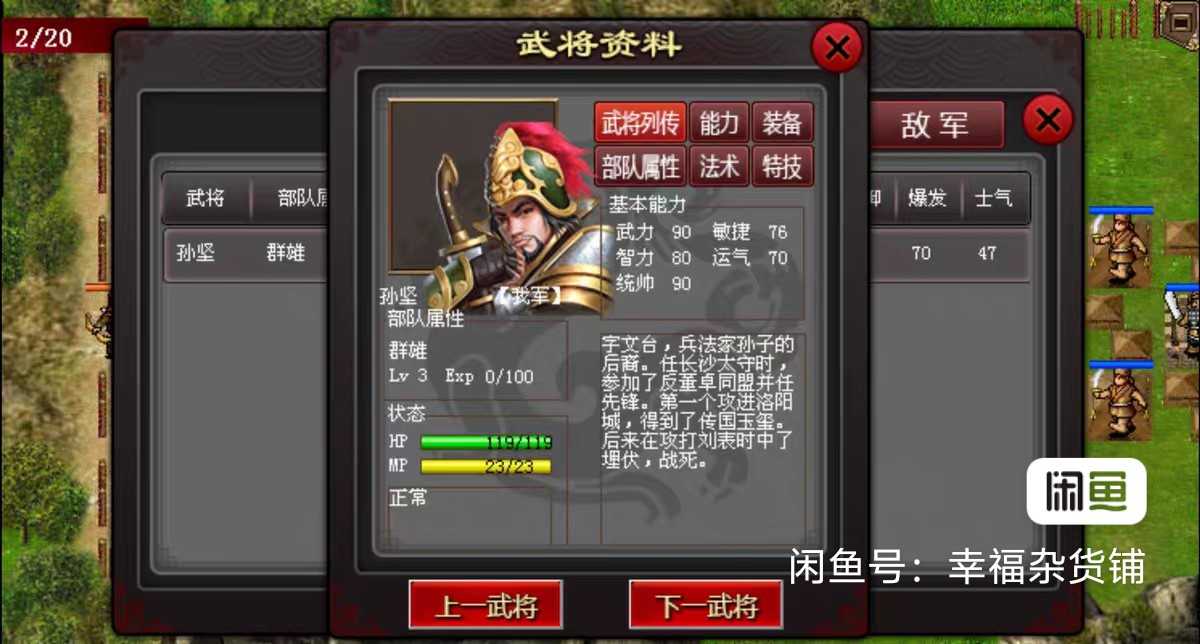Click the green HP bar

[x=486, y=442]
